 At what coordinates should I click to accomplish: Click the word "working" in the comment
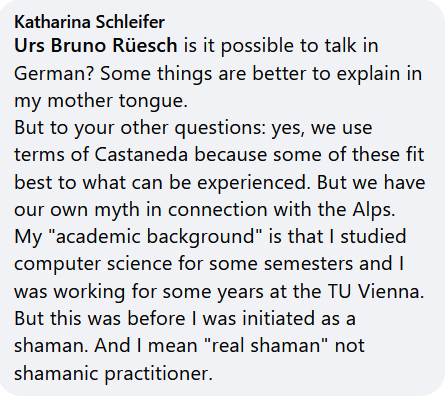89,292
